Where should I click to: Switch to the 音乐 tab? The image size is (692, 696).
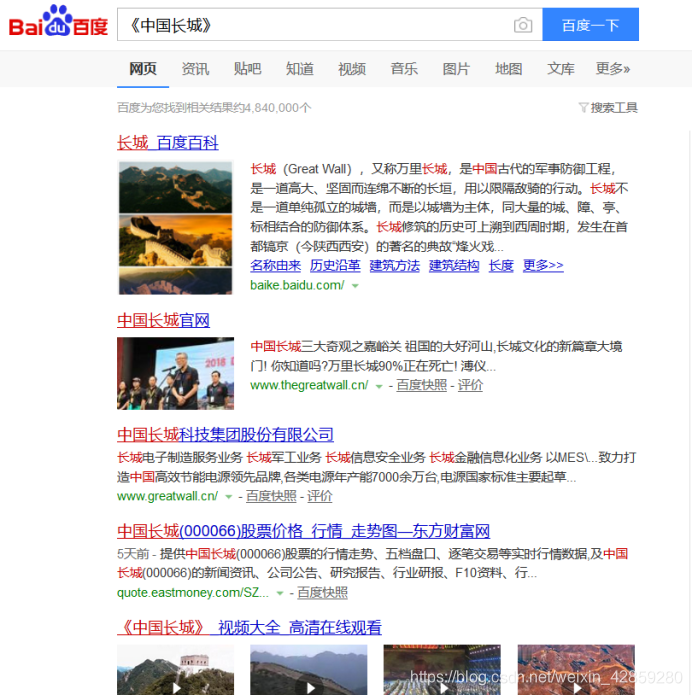404,69
